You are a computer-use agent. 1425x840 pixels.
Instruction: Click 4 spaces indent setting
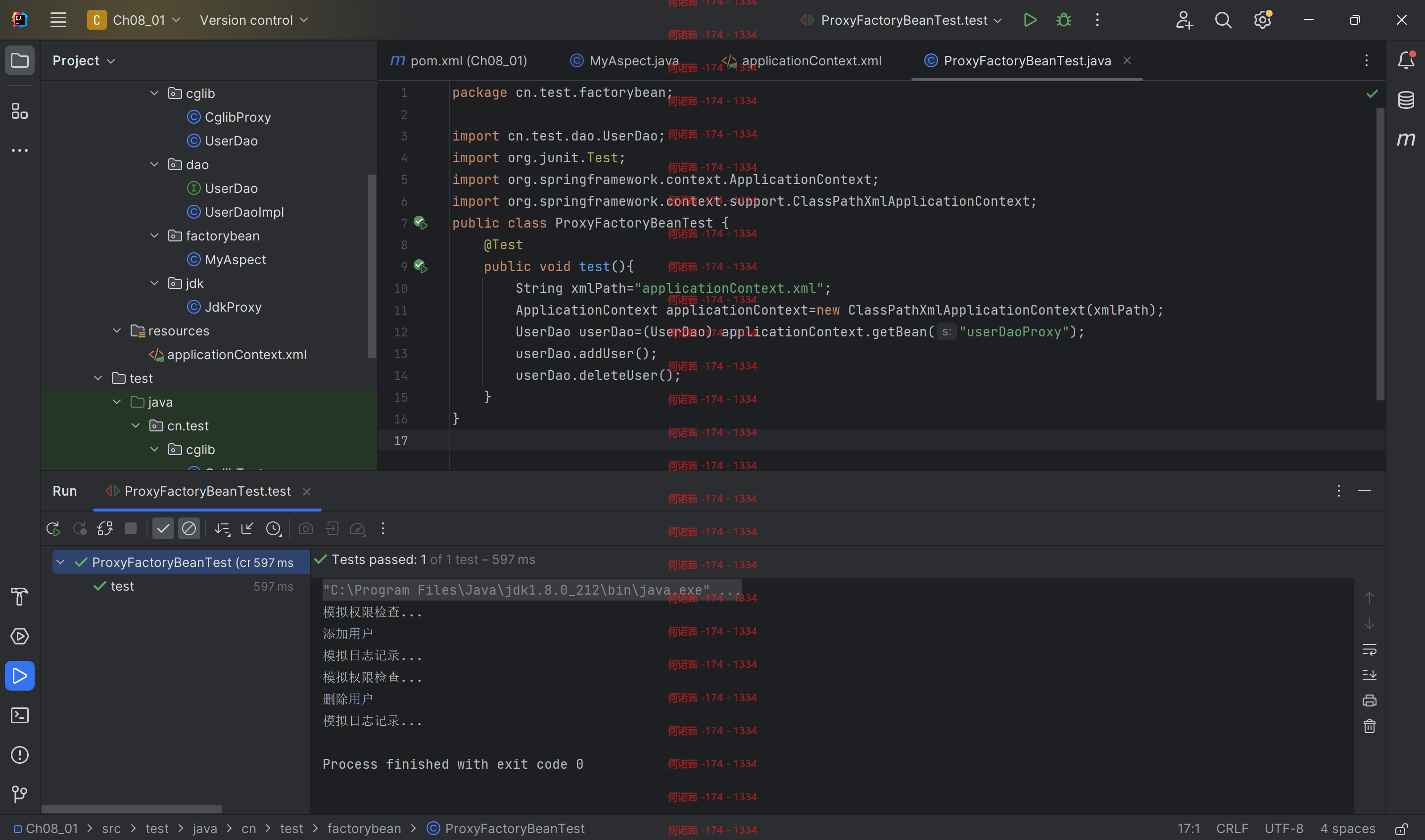(1347, 829)
